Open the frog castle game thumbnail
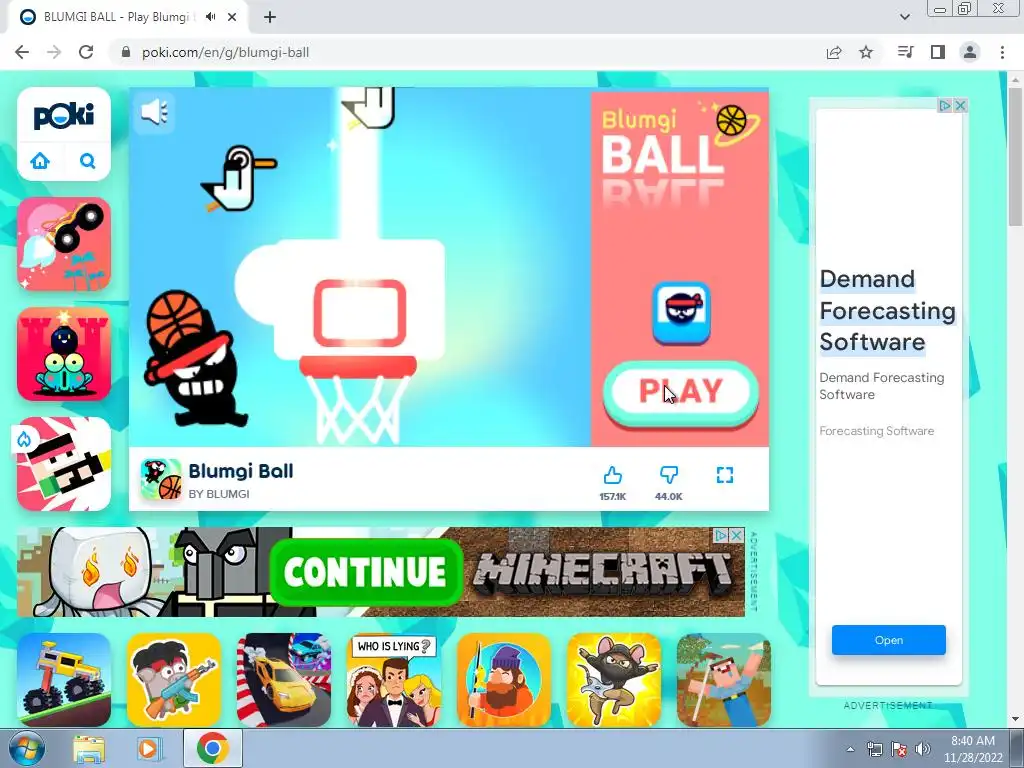Screen dimensions: 1024x768 point(64,354)
